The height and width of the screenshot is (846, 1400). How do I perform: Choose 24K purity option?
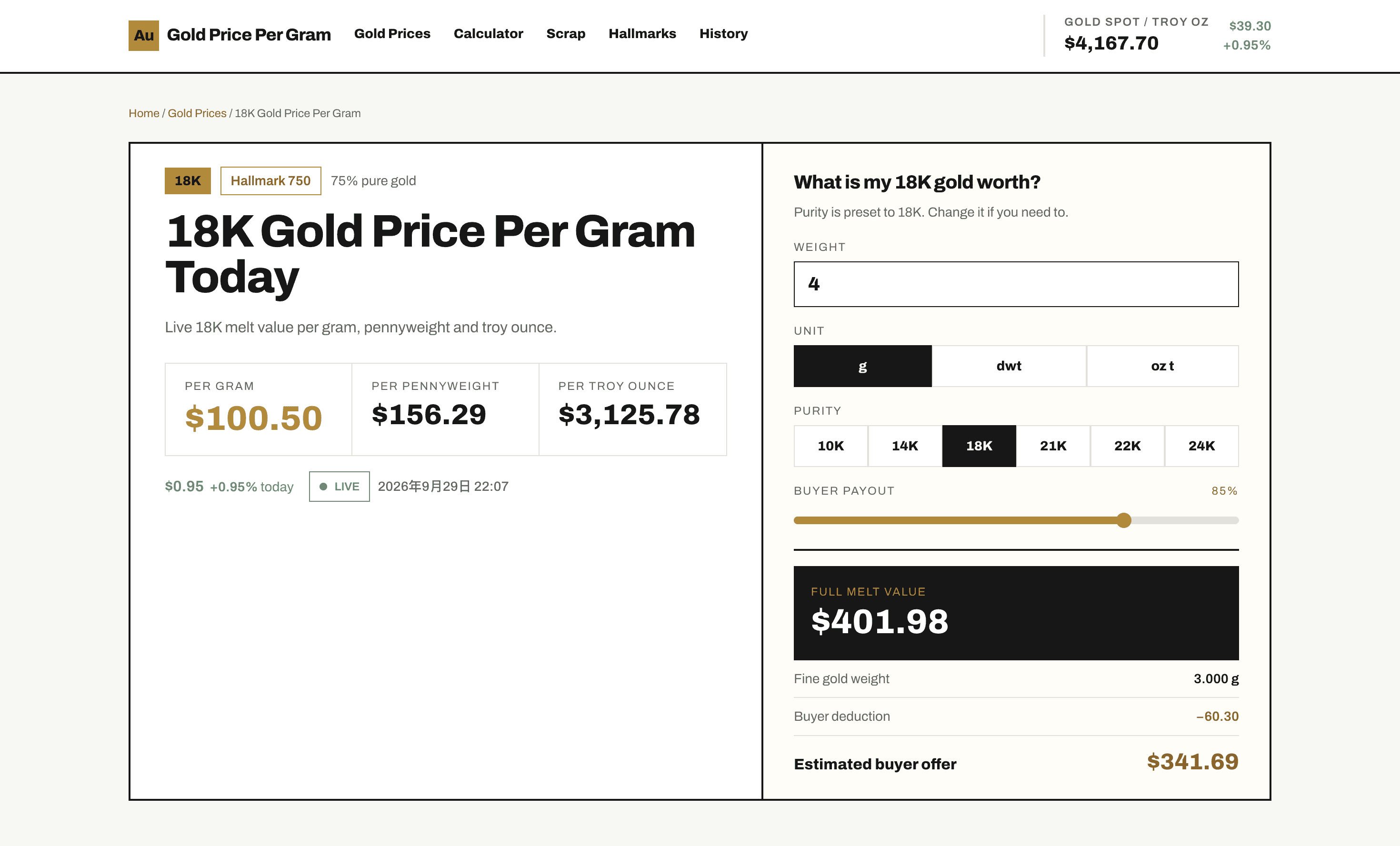1202,446
